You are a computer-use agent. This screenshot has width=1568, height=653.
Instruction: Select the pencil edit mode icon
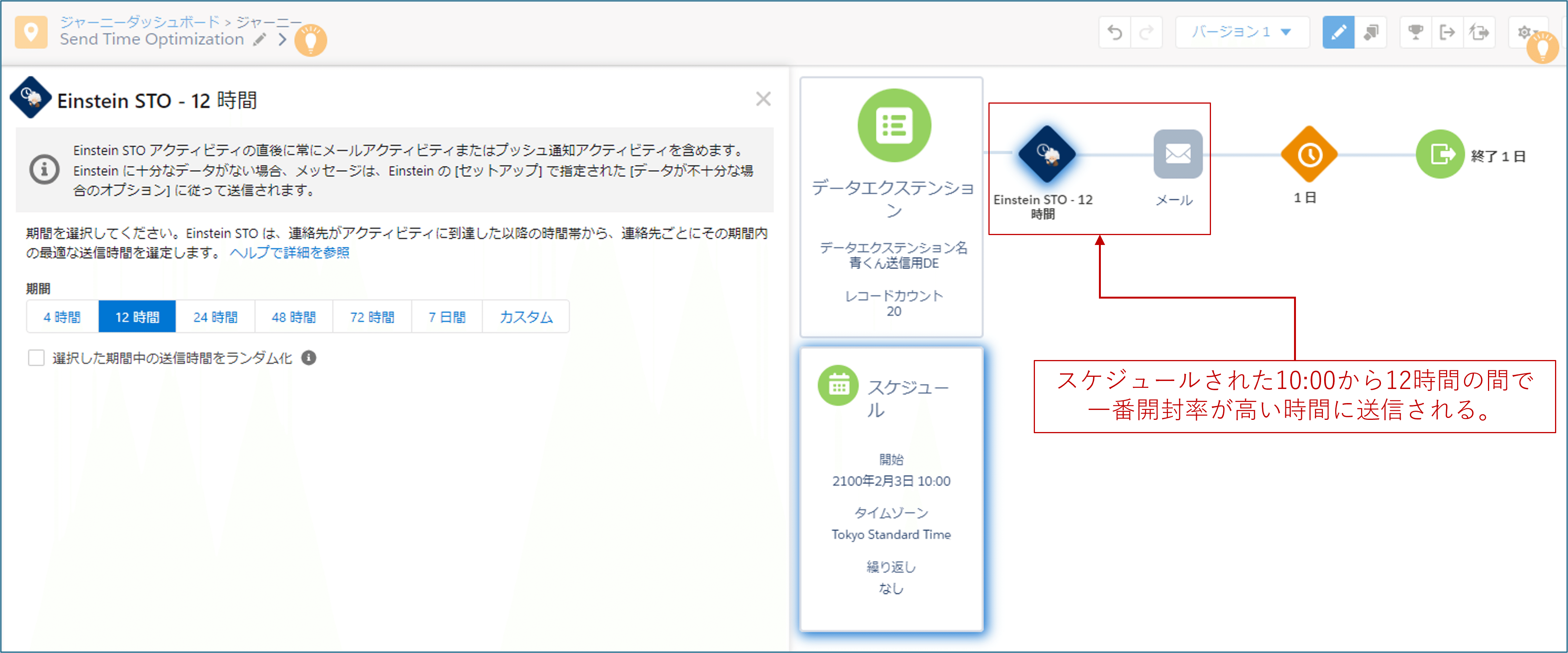(1338, 32)
